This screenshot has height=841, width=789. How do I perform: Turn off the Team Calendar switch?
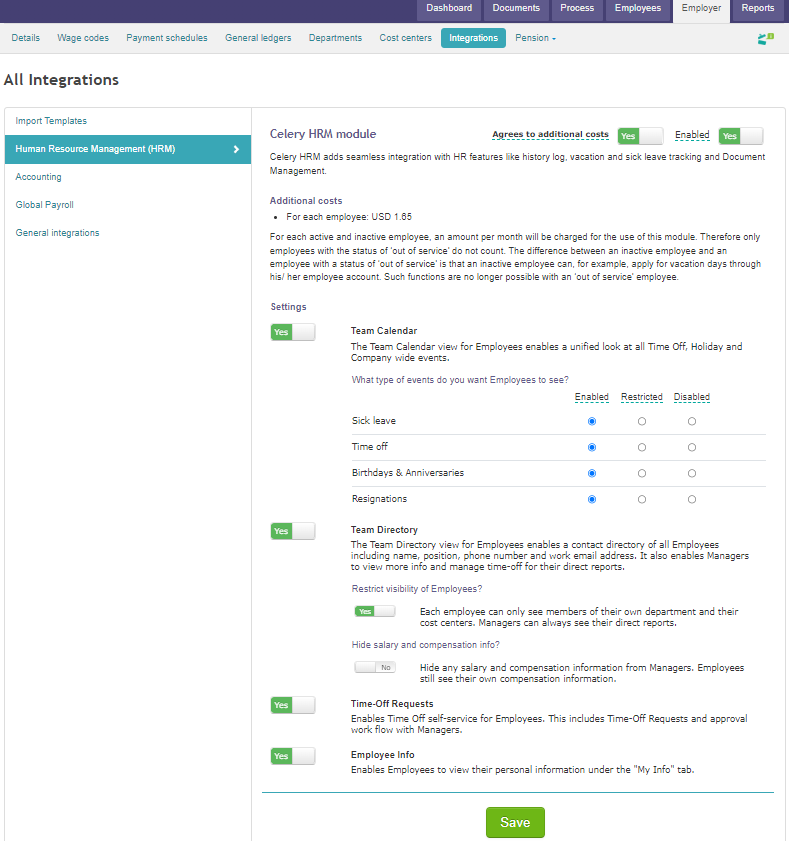click(293, 332)
